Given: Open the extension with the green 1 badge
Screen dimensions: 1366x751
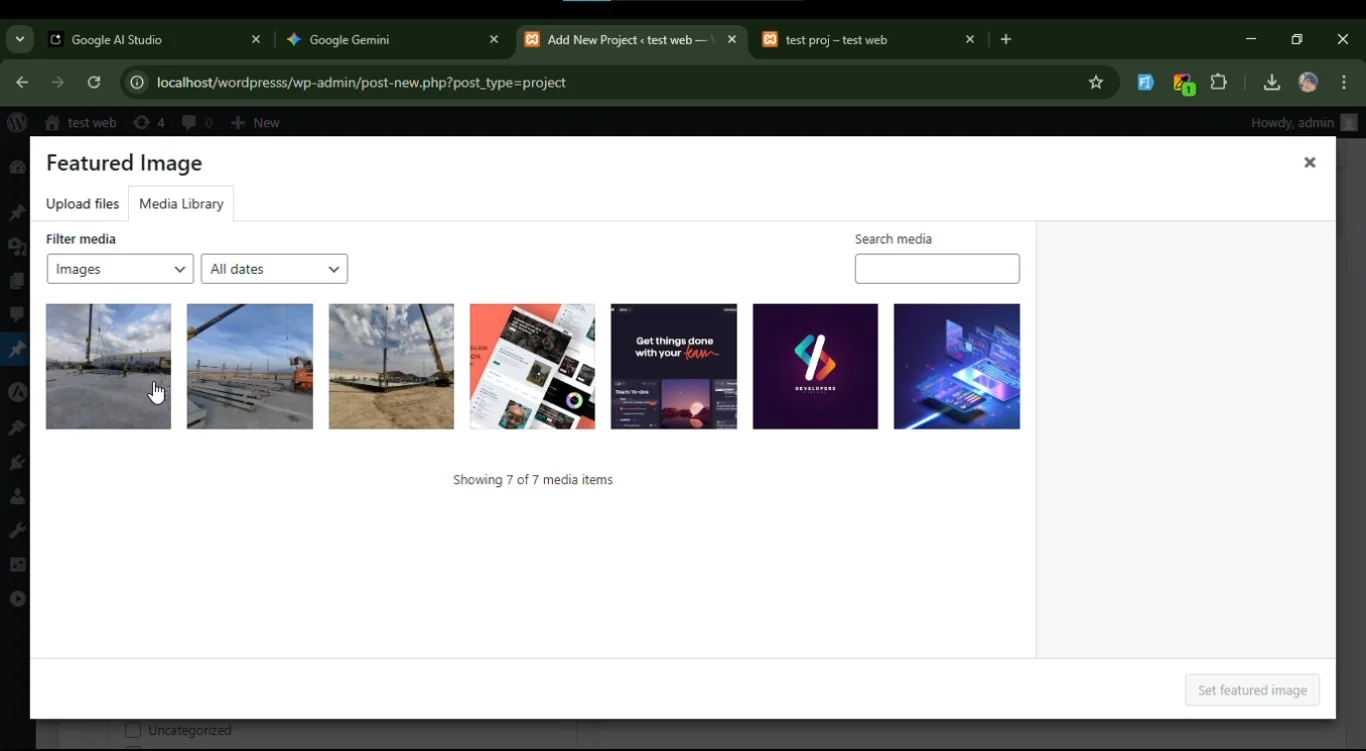Looking at the screenshot, I should coord(1184,84).
